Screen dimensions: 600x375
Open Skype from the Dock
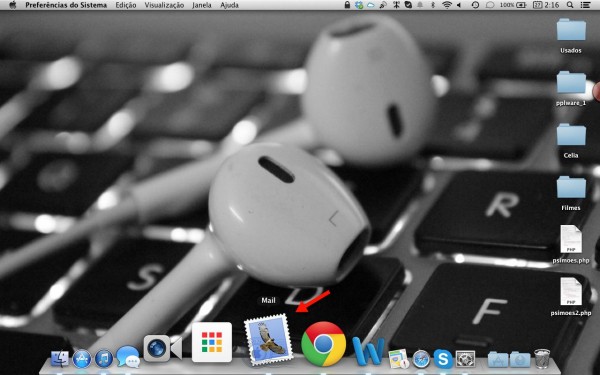(443, 359)
